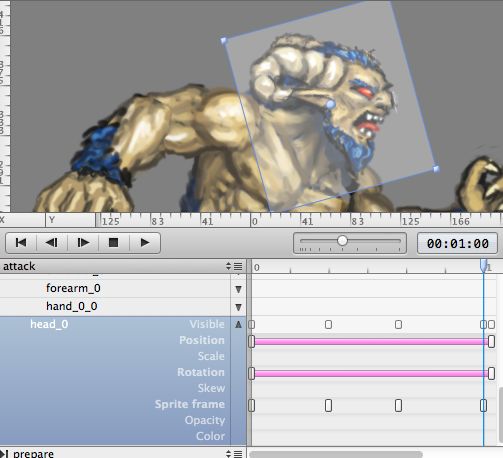The width and height of the screenshot is (503, 458).
Task: Click the Opacity property label
Action: [205, 420]
